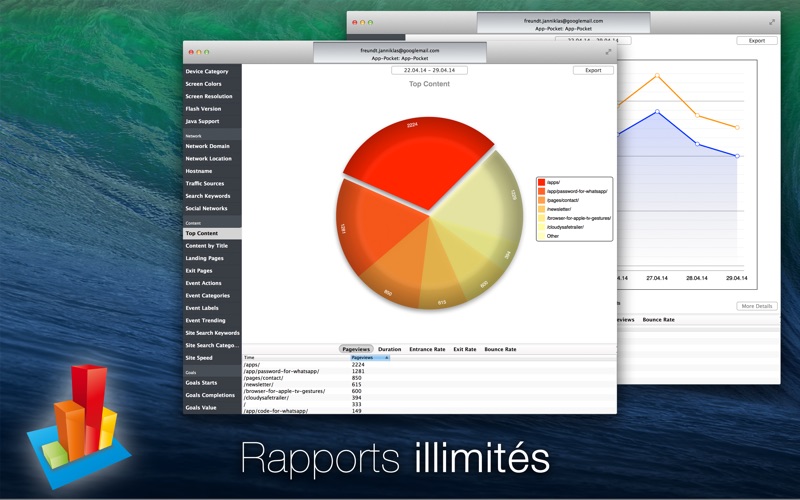Open the Goals Completions report
Screen dimensions: 800x500
click(210, 395)
